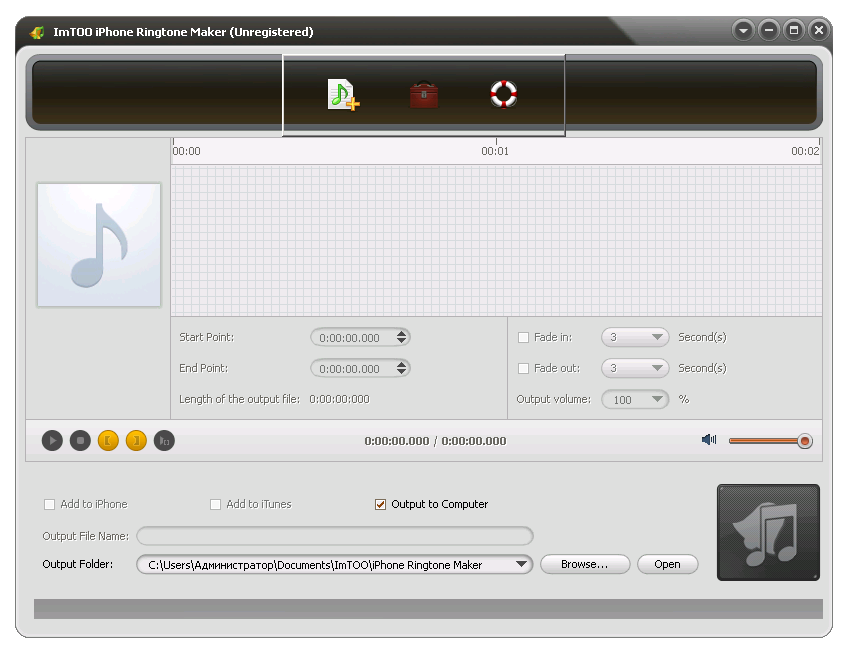Set start point with left bracket button
The height and width of the screenshot is (653, 842).
pos(108,441)
